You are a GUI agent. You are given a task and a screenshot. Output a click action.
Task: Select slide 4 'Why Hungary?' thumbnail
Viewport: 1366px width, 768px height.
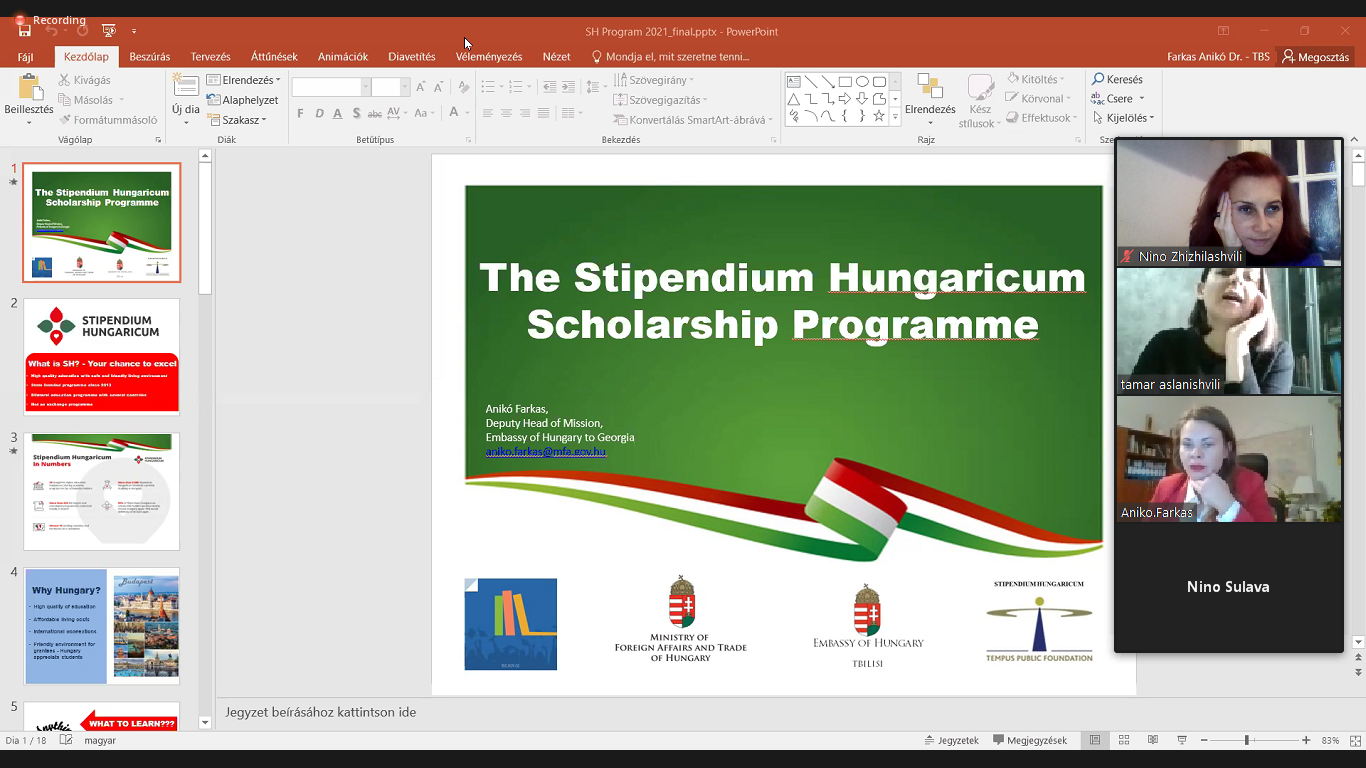click(x=102, y=626)
